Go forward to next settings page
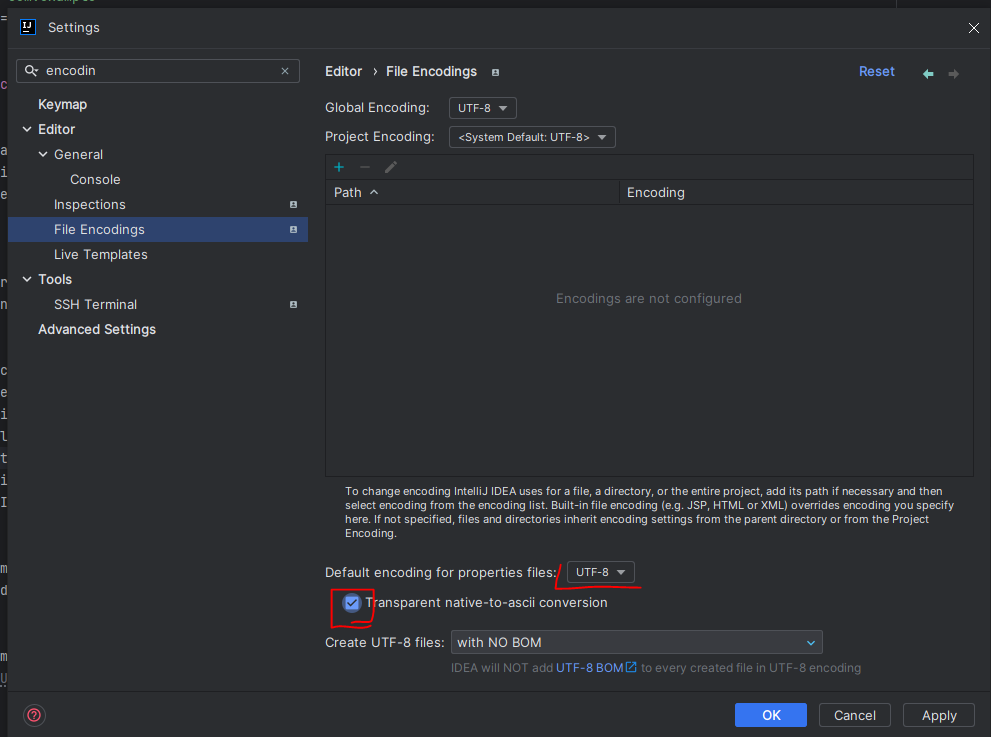Screen dimensions: 991x737 (x=954, y=73)
